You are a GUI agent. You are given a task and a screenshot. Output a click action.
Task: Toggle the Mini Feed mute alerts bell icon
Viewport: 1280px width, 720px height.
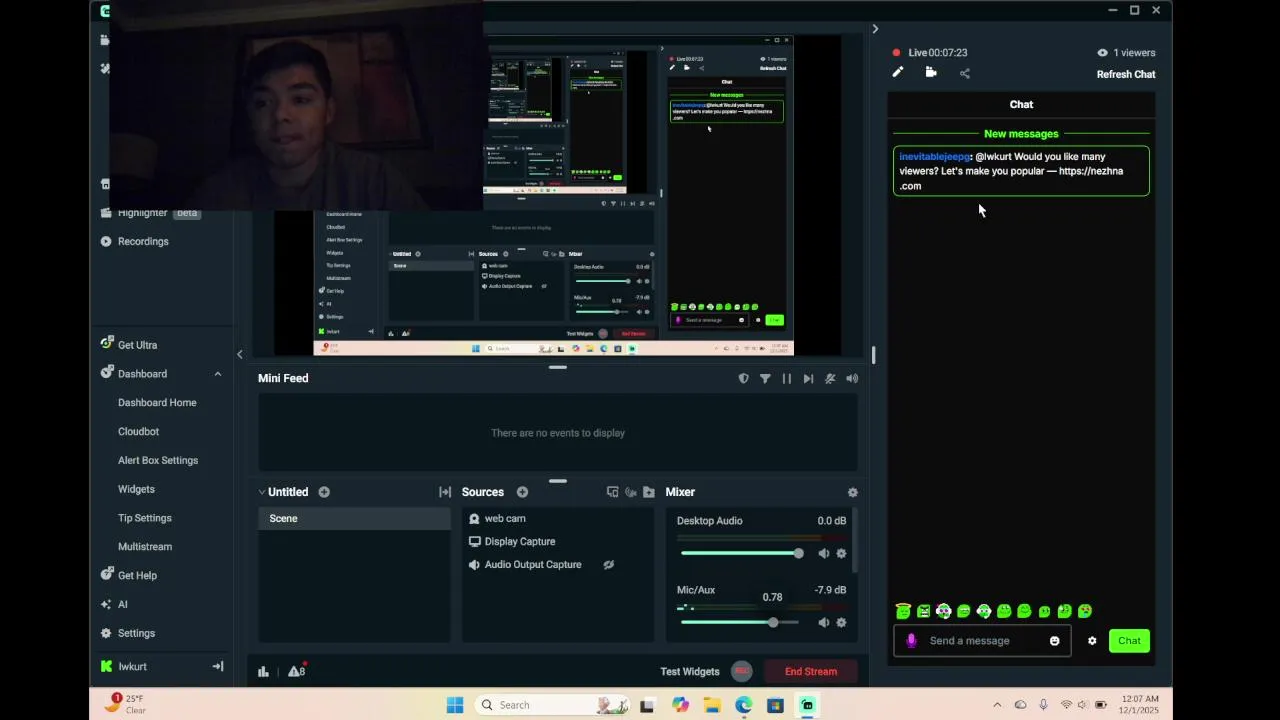pyautogui.click(x=830, y=379)
